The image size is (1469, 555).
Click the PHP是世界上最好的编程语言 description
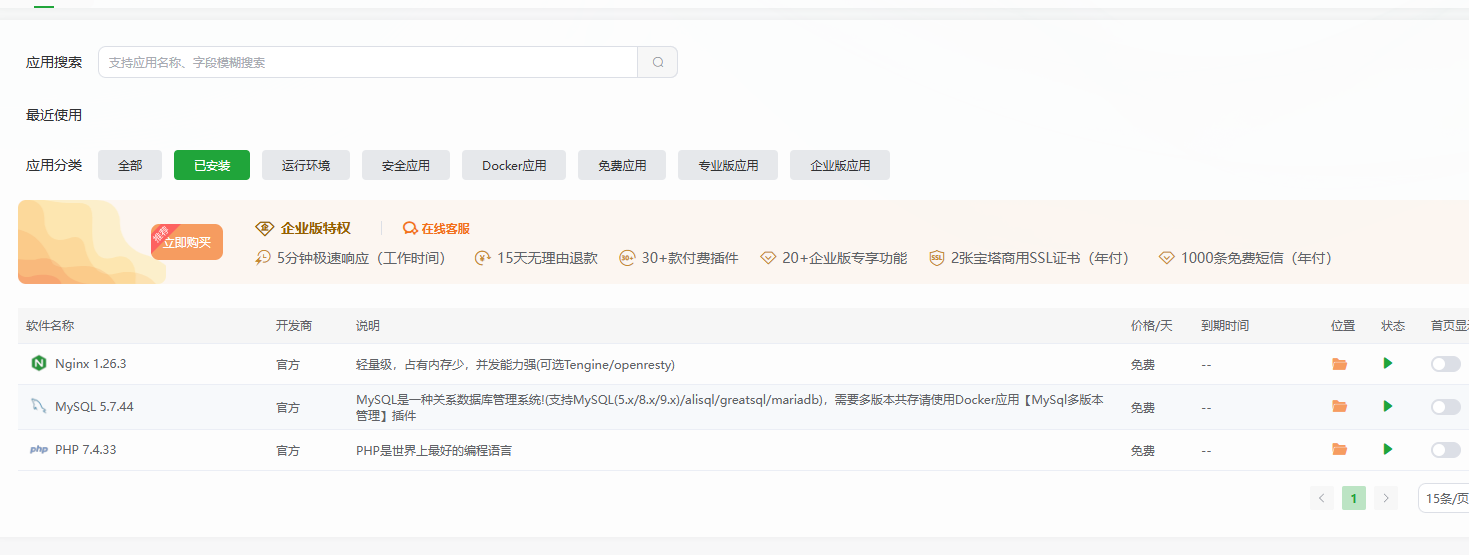434,451
